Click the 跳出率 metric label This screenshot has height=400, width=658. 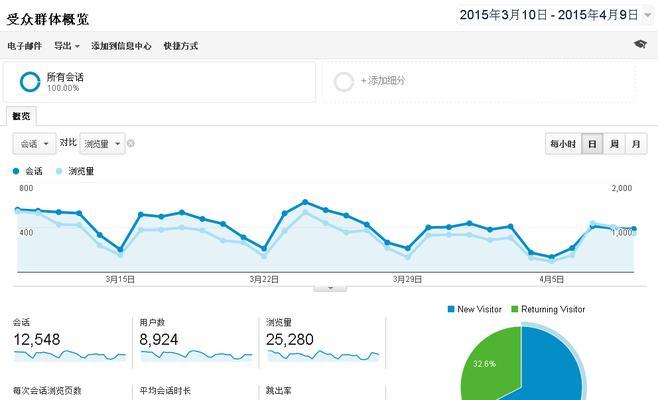coord(278,391)
